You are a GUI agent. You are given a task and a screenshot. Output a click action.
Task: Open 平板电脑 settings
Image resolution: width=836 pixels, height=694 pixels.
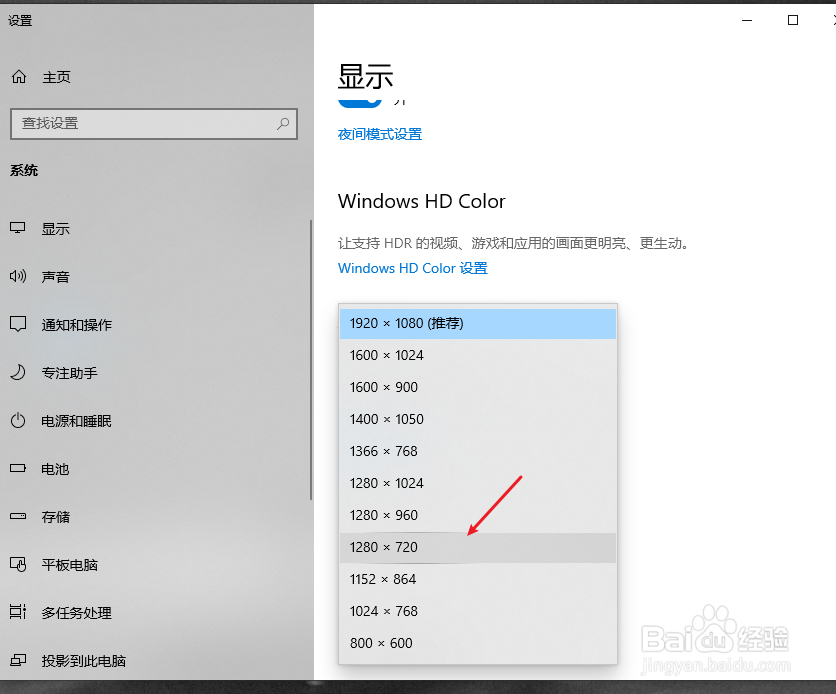[x=70, y=565]
